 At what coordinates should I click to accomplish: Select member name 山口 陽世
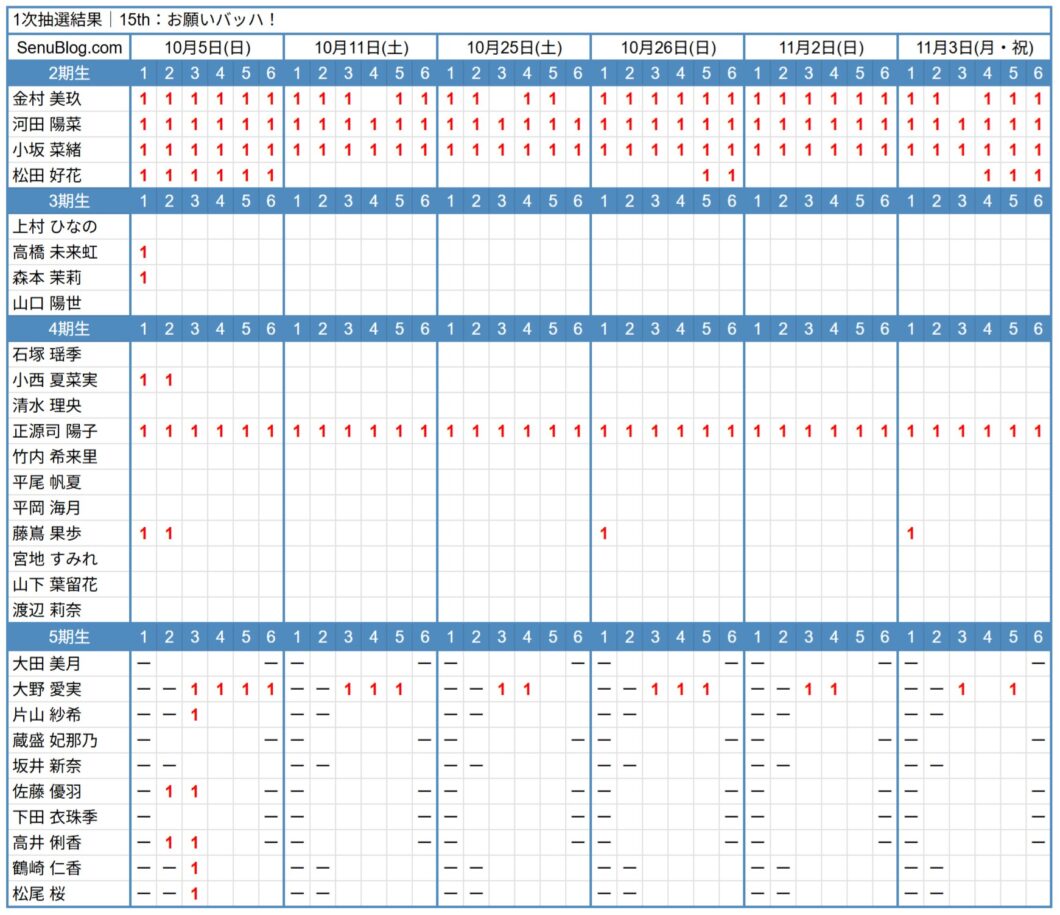click(47, 303)
